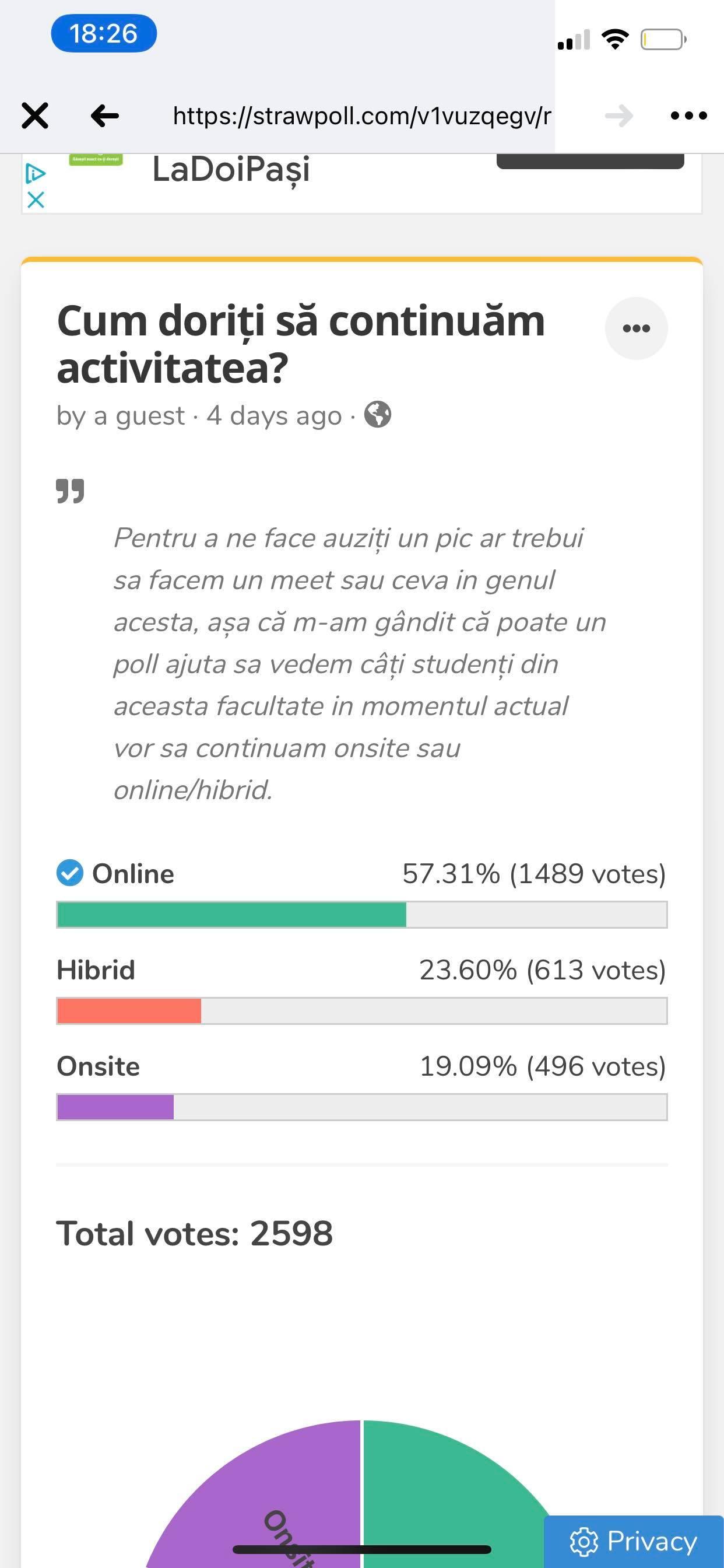Select the Onsite option label
This screenshot has height=1568, width=724.
[98, 1066]
